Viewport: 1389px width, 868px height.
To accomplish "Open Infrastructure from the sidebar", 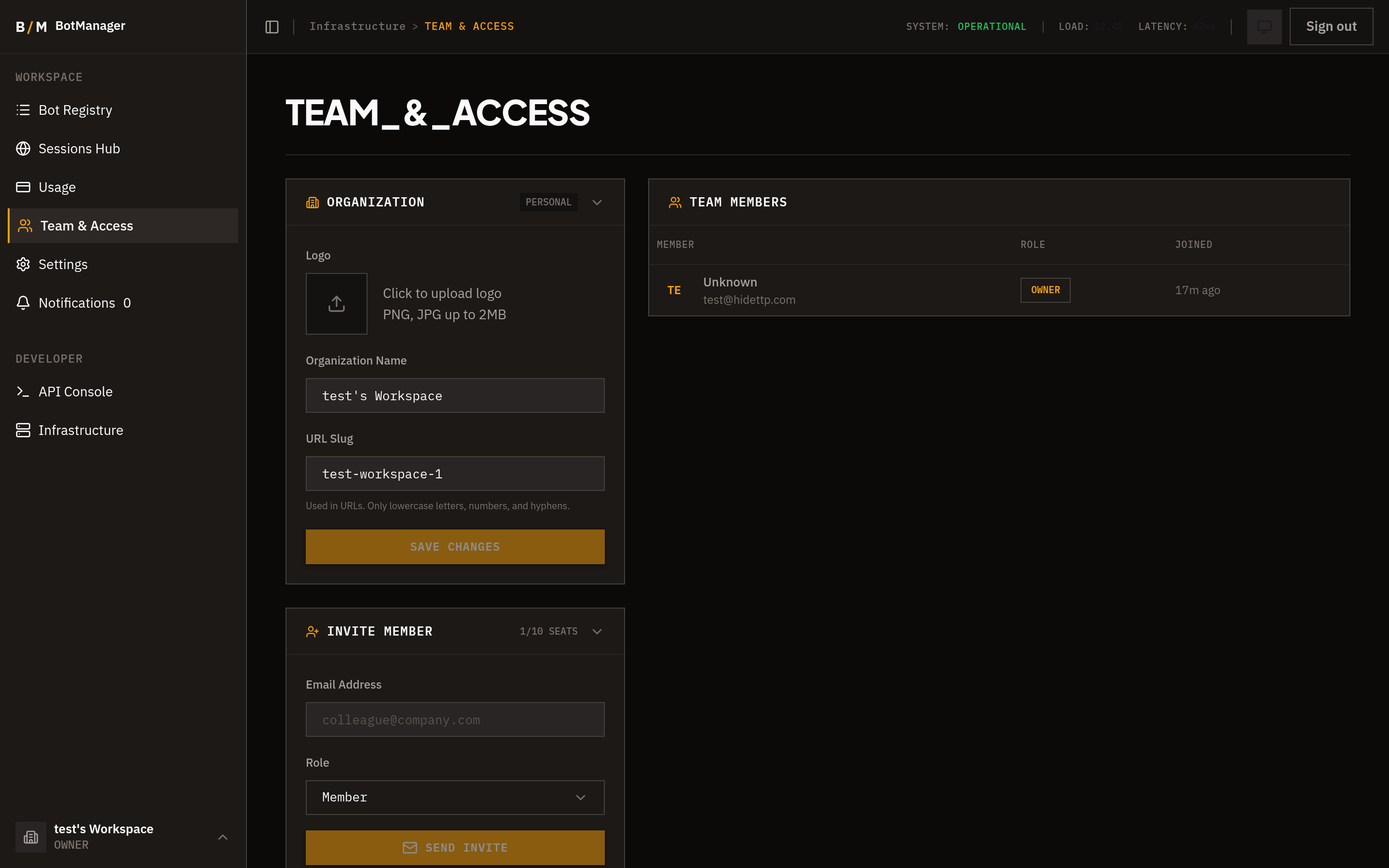I will point(81,429).
